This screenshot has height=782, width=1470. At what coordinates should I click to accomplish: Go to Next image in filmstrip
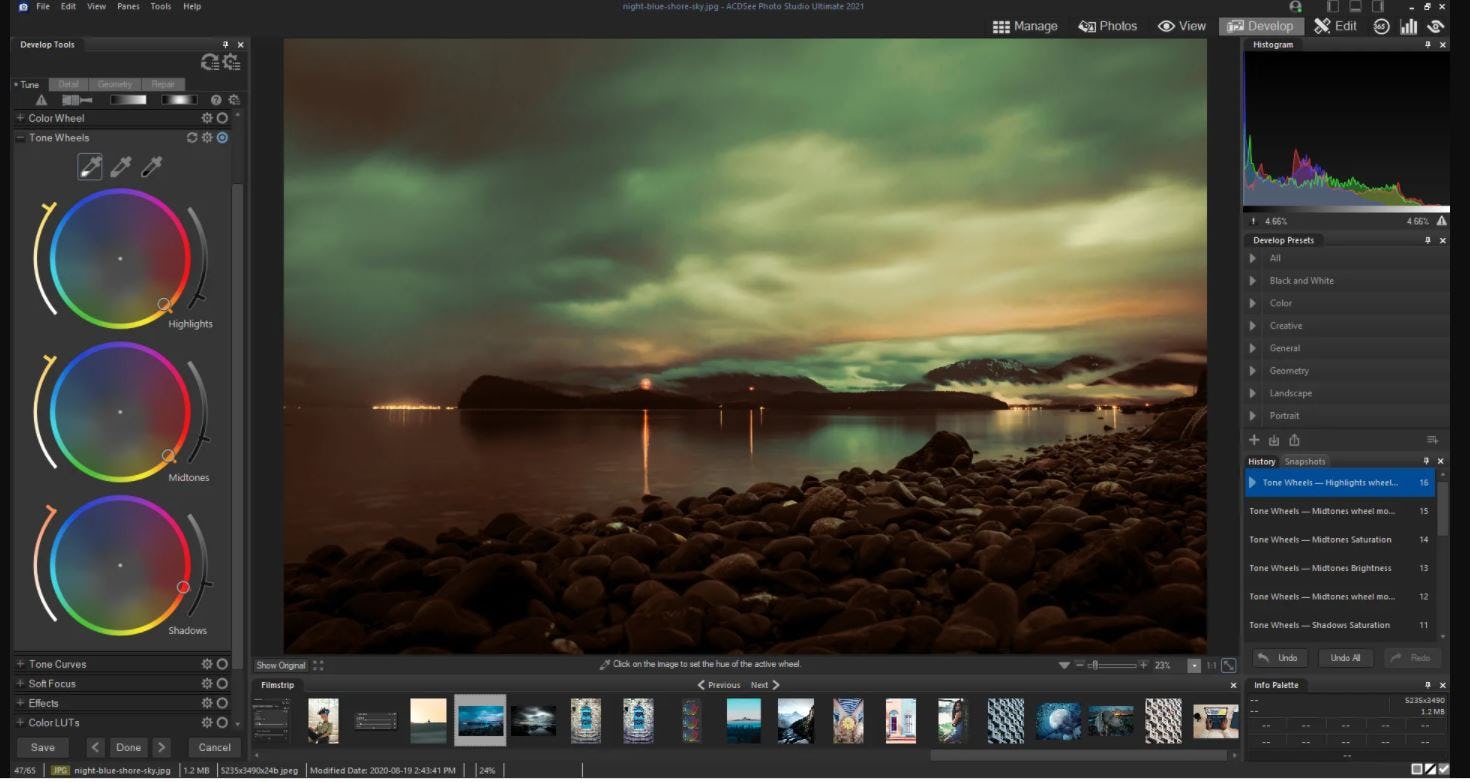[765, 685]
